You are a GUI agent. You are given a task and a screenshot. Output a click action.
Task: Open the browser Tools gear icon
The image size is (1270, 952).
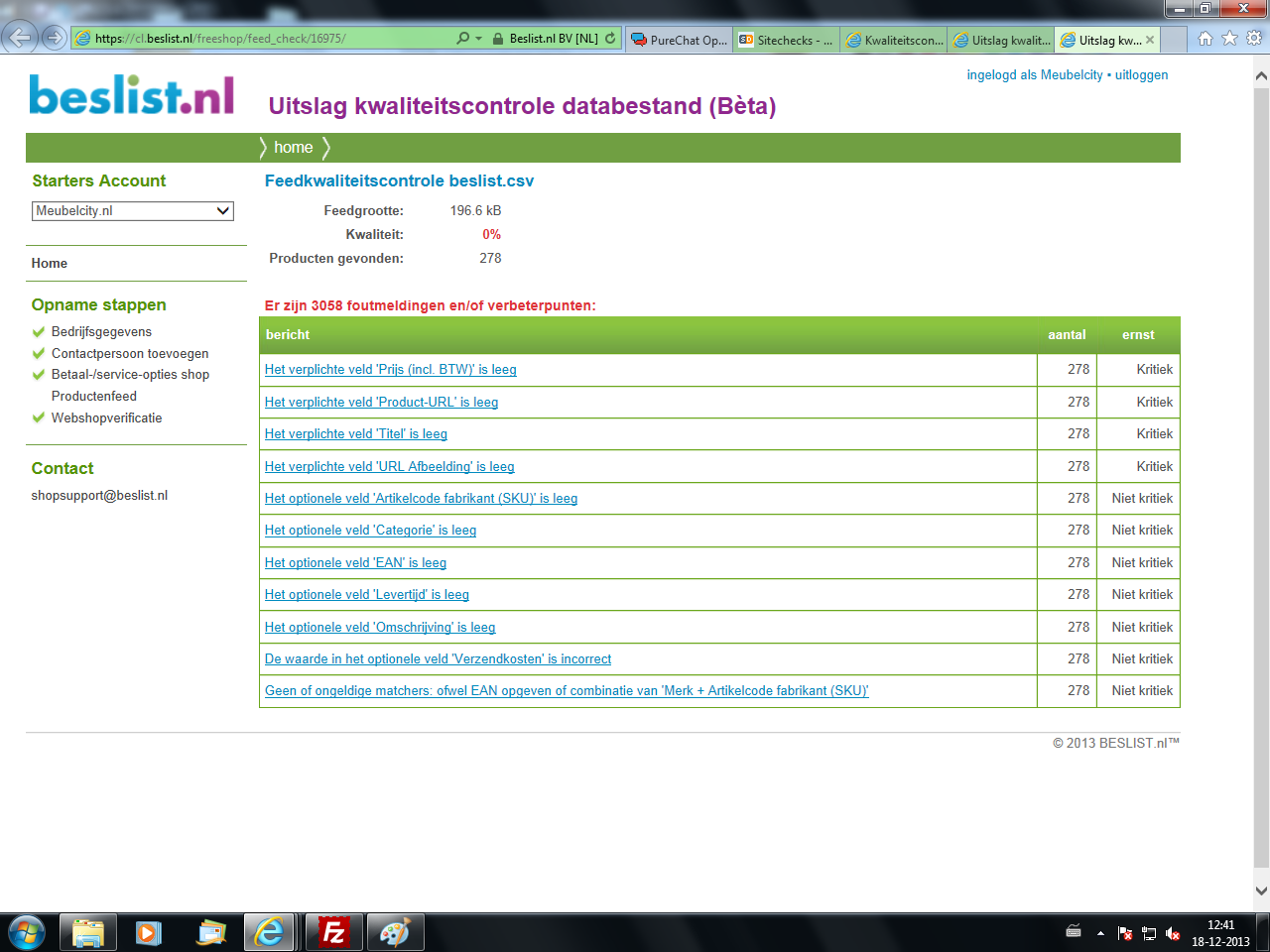(1254, 39)
